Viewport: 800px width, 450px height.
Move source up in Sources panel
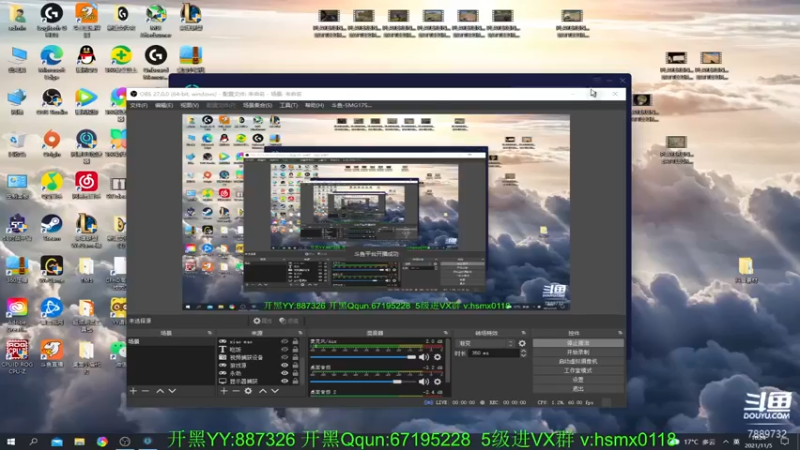(263, 391)
